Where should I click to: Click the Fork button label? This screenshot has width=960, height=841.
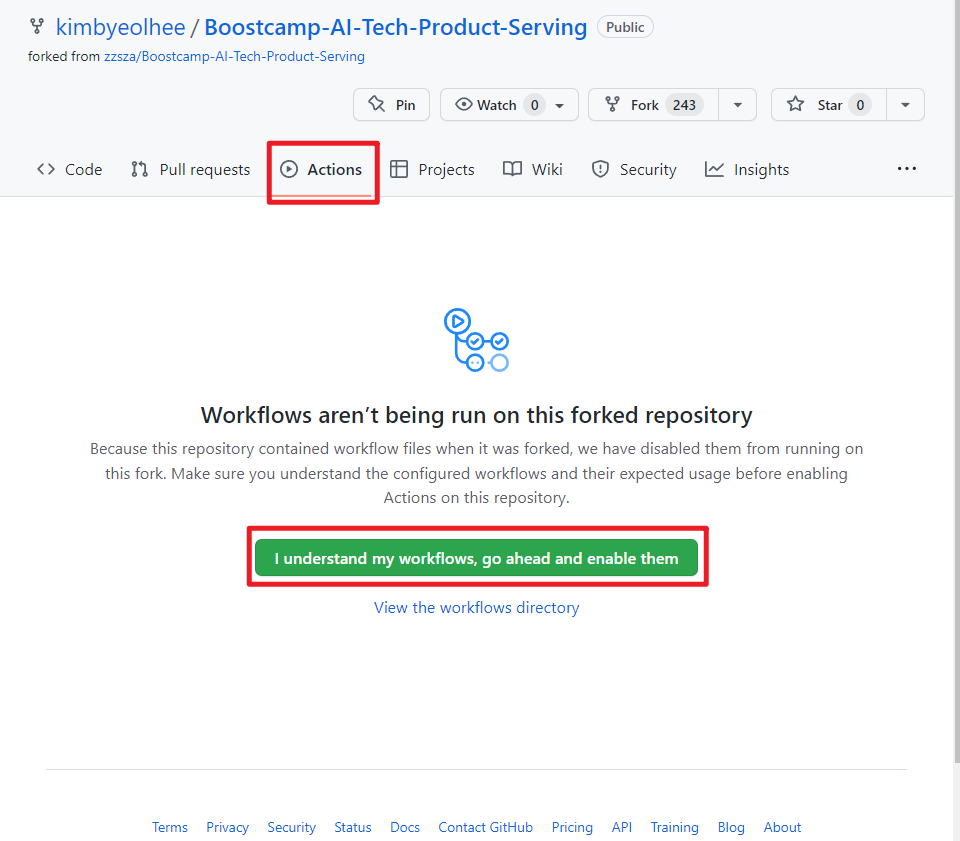click(x=645, y=105)
